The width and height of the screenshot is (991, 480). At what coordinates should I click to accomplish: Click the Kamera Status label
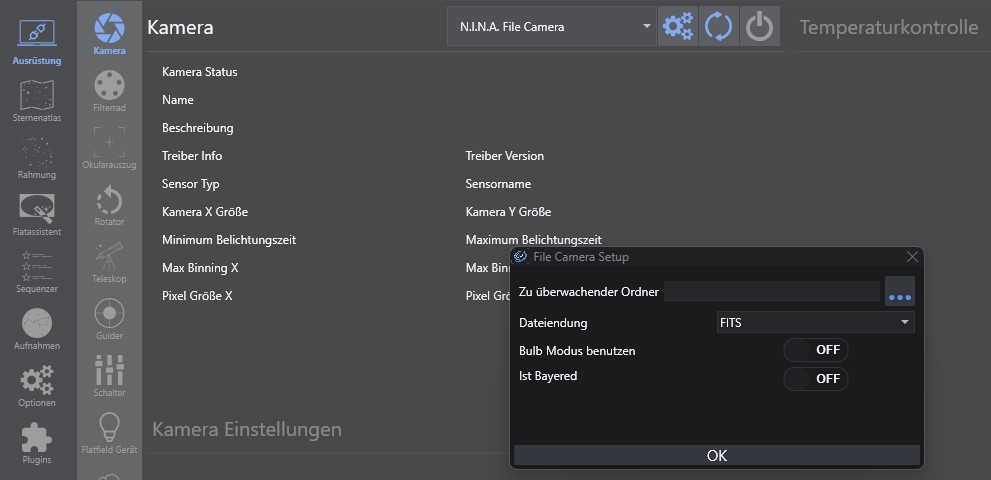click(x=200, y=72)
